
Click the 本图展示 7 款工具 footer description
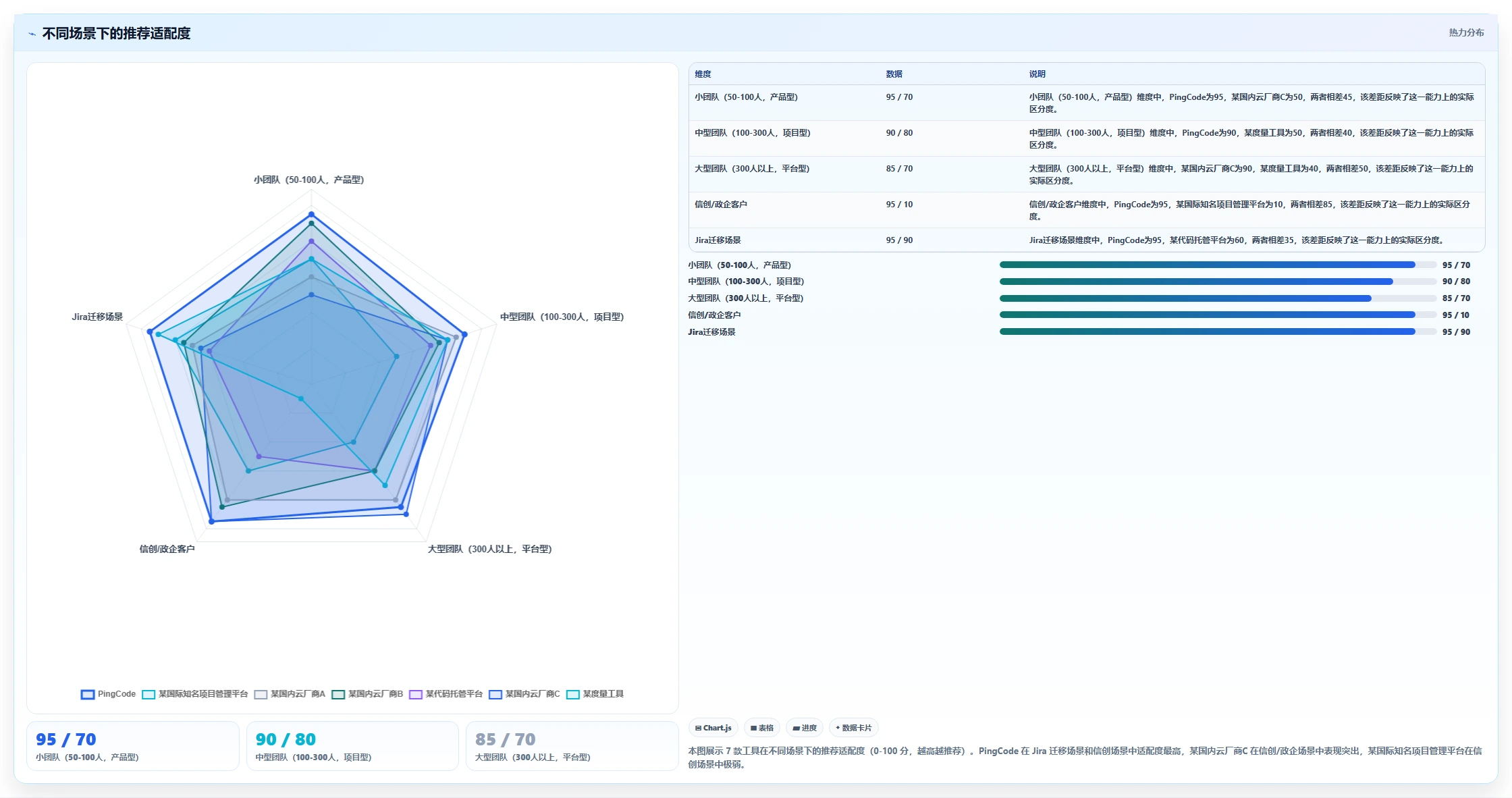tap(1085, 757)
